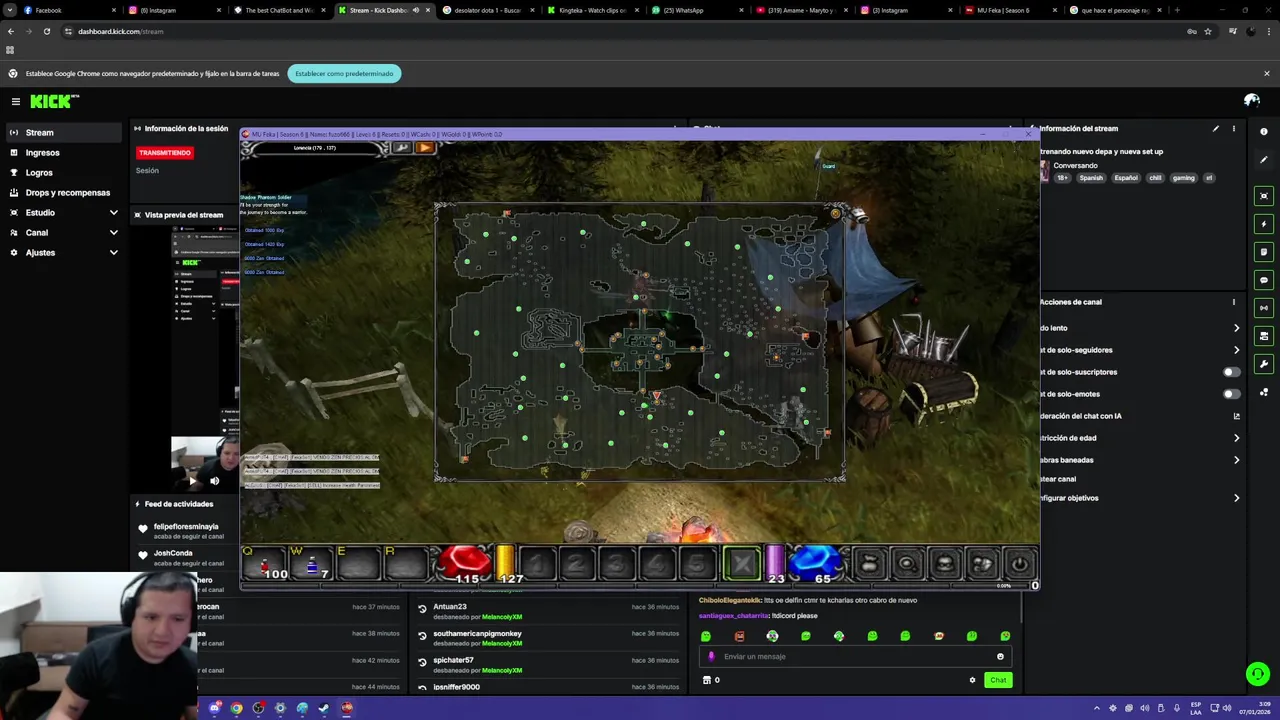Image resolution: width=1280 pixels, height=720 pixels.
Task: Click the W mana potion slot
Action: pos(311,565)
